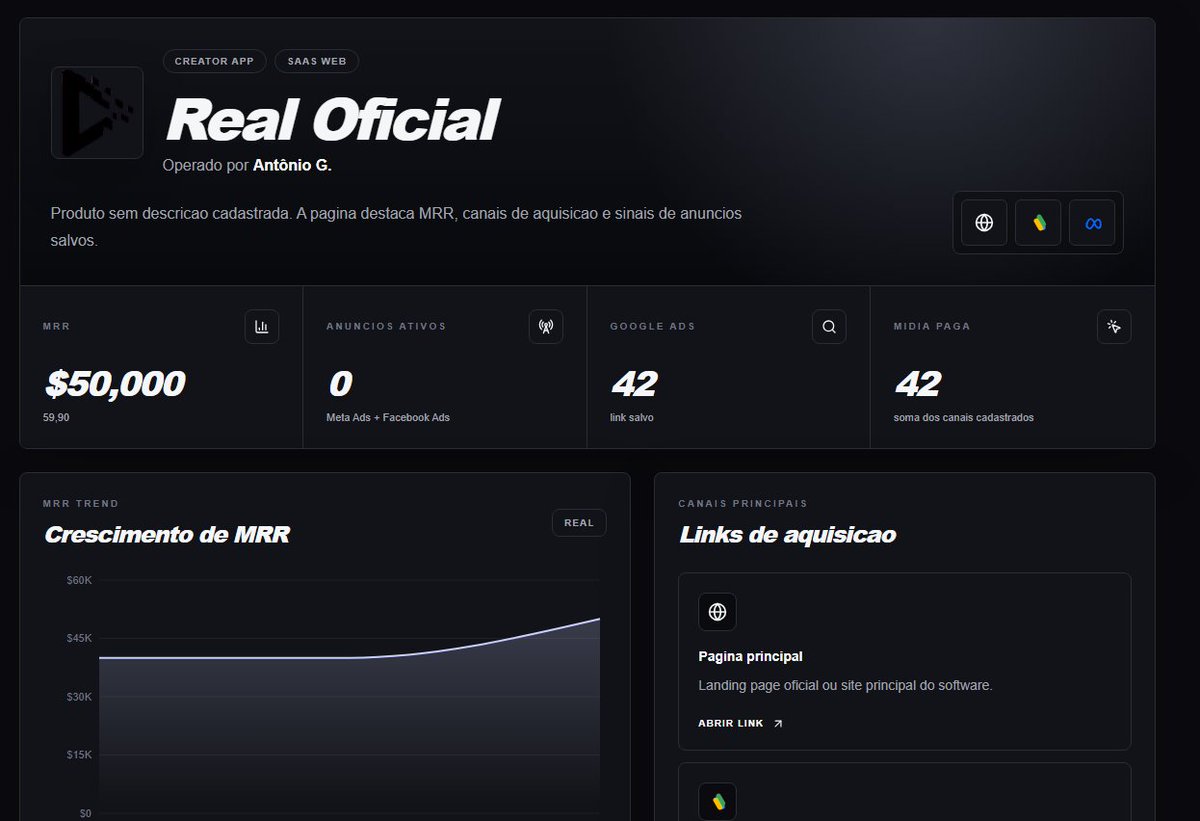Click the arrow icon beside ABRIR LINK
The width and height of the screenshot is (1200, 821).
pos(778,724)
